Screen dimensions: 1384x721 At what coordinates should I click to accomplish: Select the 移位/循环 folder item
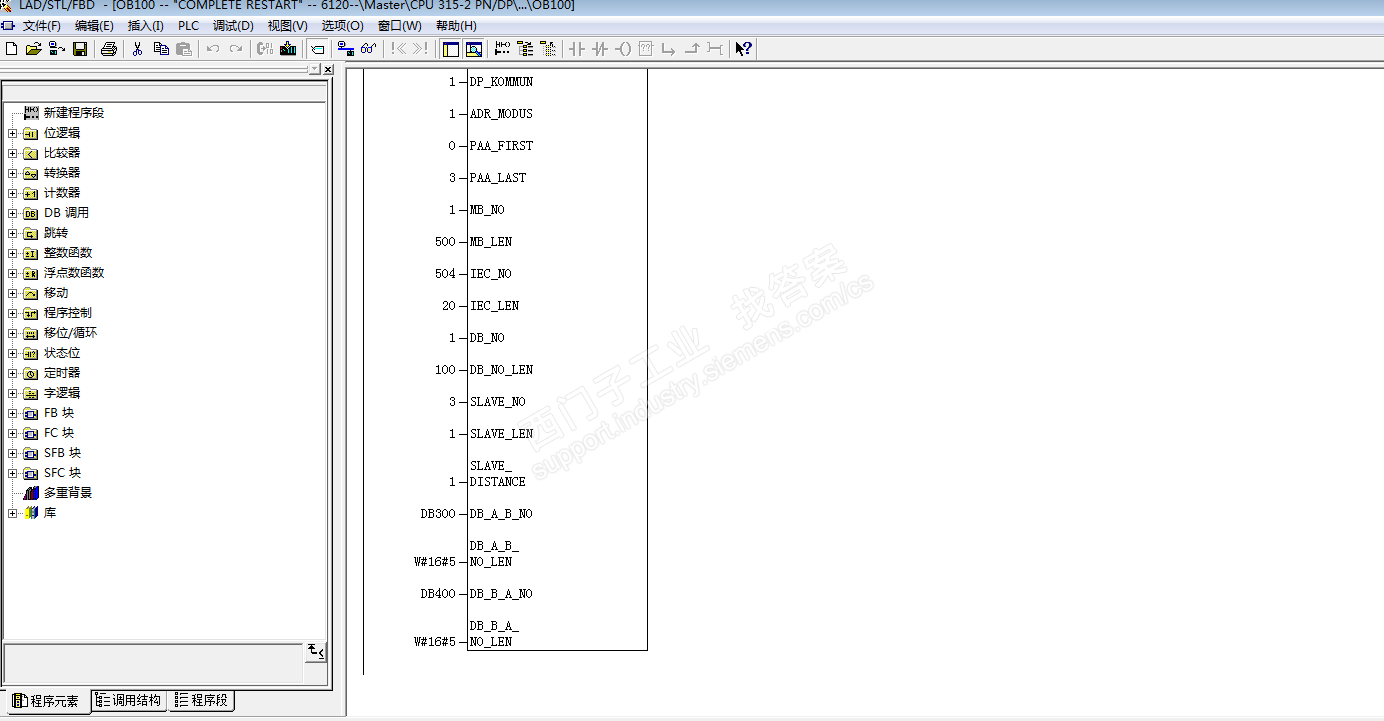click(70, 333)
